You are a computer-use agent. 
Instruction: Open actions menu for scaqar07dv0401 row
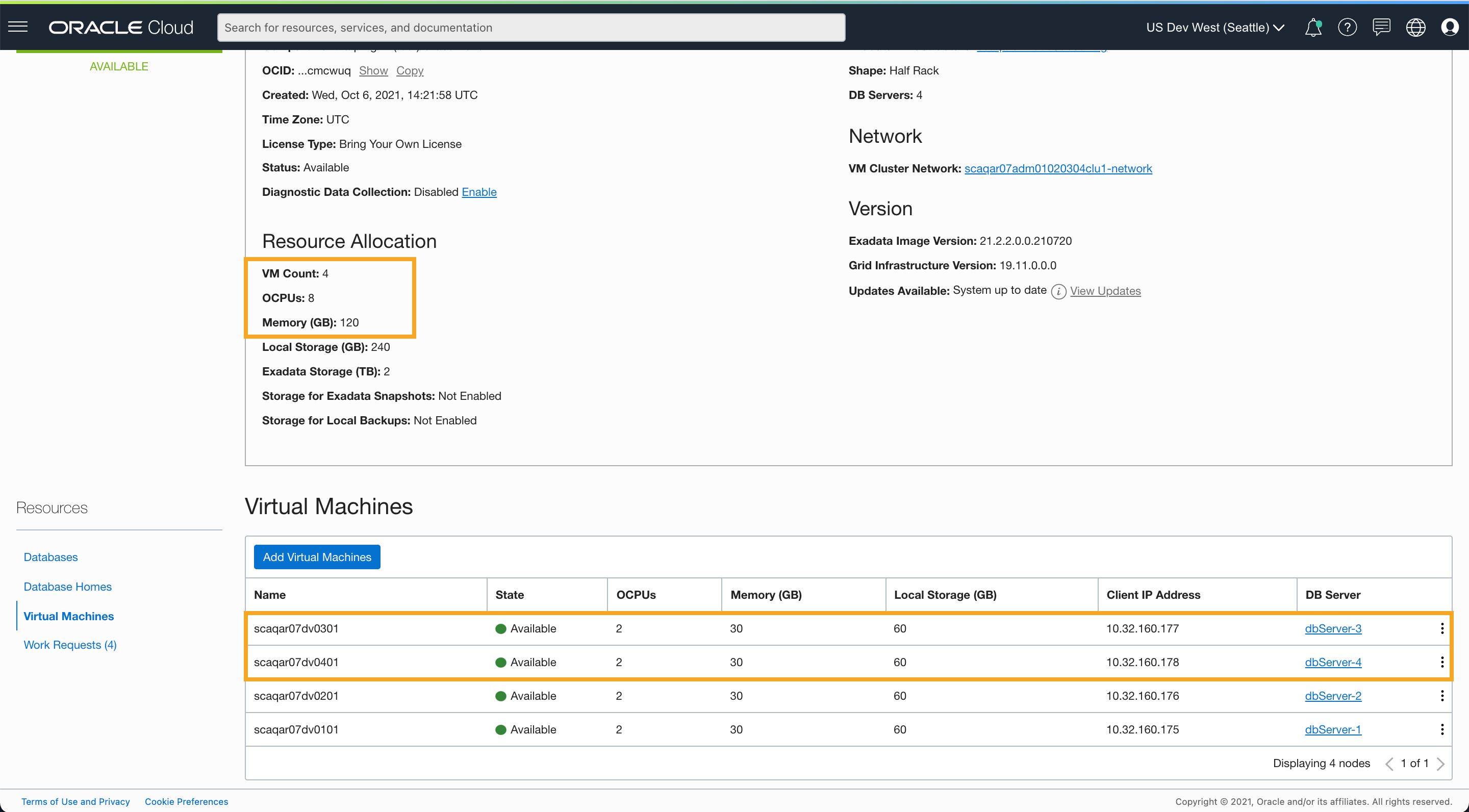1441,662
